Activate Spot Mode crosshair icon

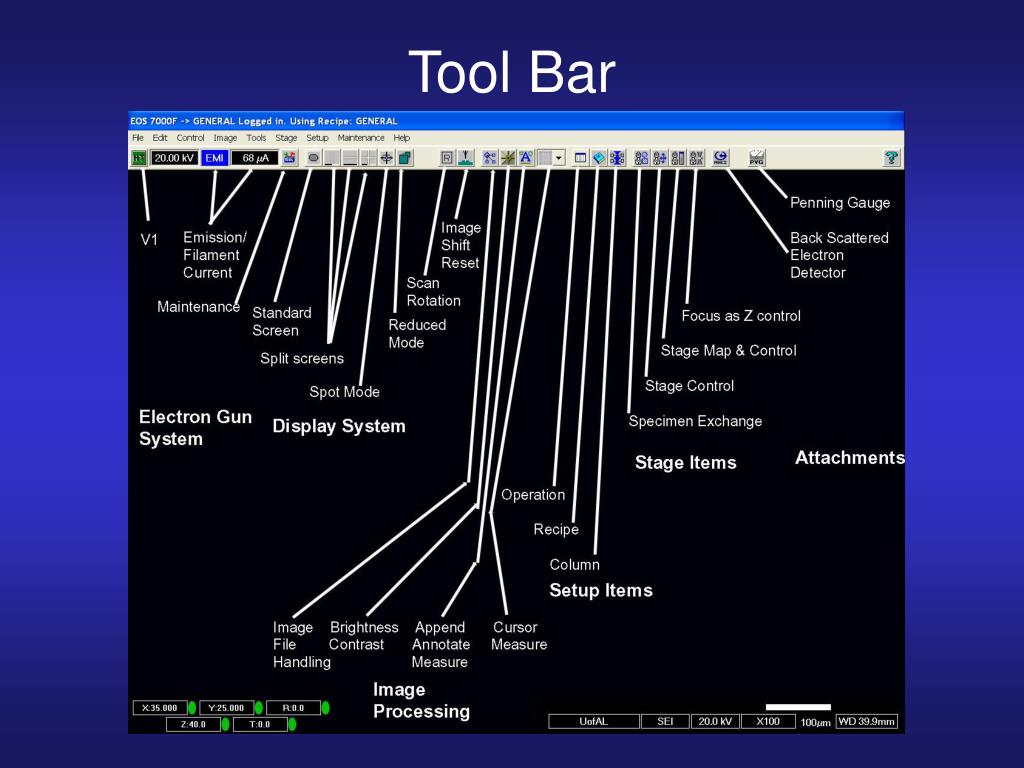[x=387, y=158]
